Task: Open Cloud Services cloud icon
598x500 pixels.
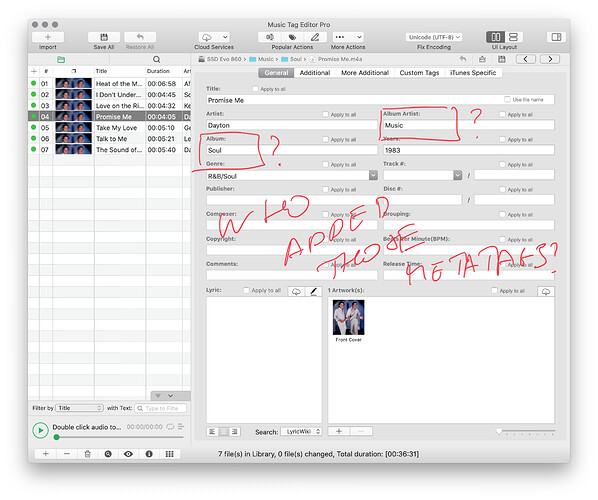Action: point(207,37)
